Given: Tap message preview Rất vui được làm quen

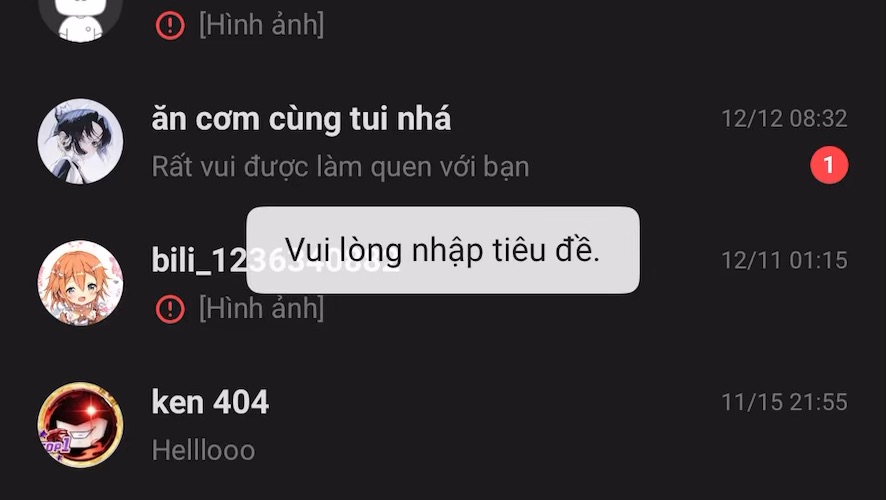Looking at the screenshot, I should [x=340, y=167].
